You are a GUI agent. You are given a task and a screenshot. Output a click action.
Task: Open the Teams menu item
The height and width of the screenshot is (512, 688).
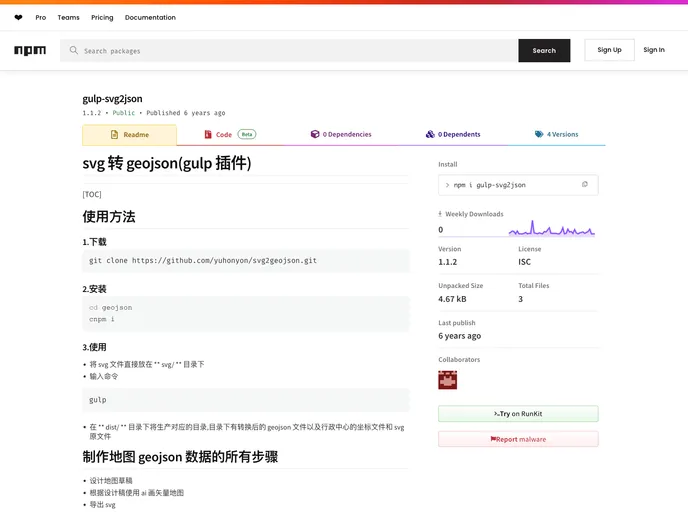point(68,18)
